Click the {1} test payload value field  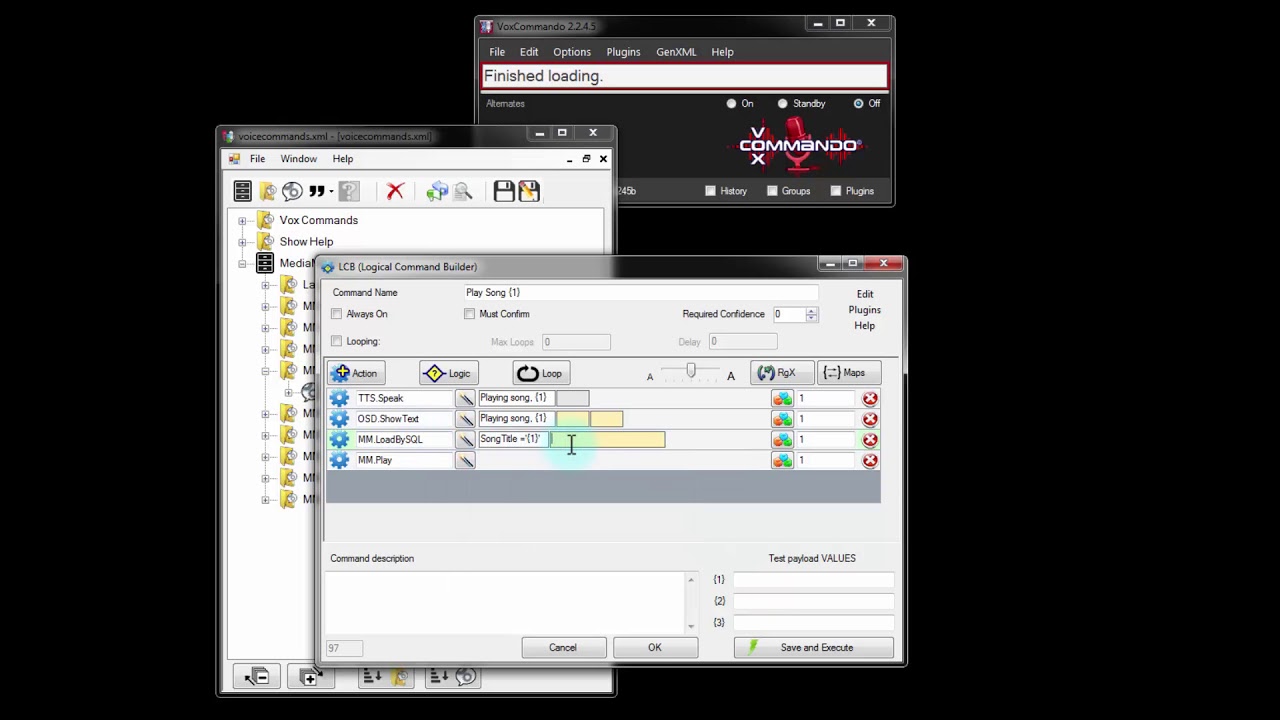[x=813, y=580]
